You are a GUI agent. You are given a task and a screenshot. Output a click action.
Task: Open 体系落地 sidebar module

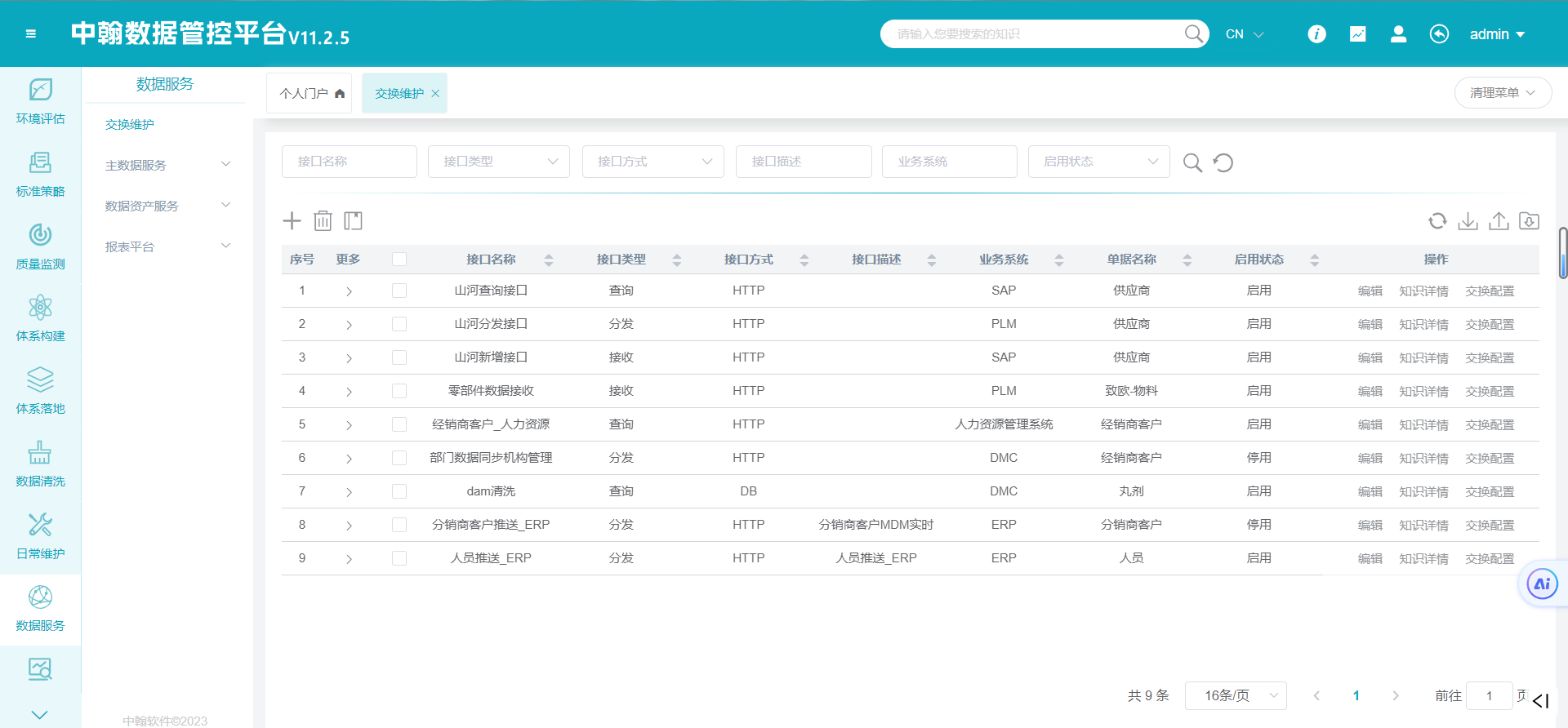pyautogui.click(x=40, y=392)
